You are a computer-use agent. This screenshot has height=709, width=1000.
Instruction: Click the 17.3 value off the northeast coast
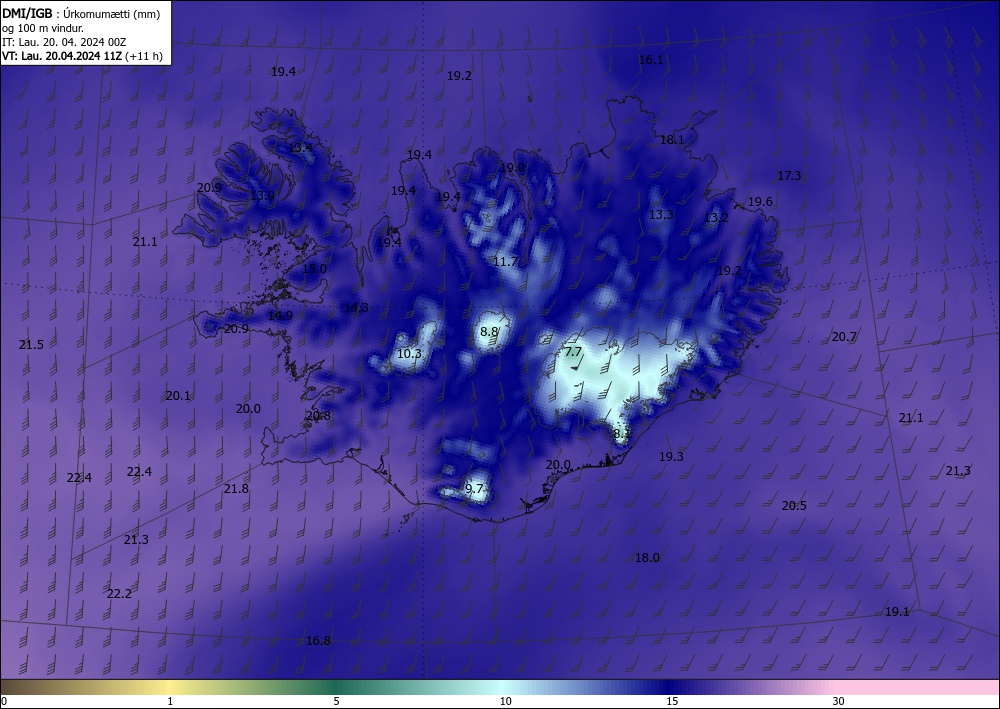(789, 175)
